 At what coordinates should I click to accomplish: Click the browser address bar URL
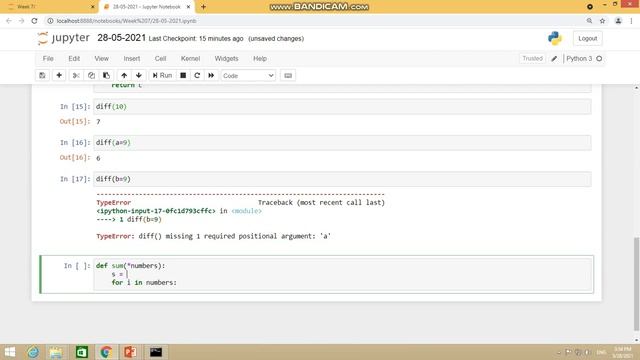(127, 21)
